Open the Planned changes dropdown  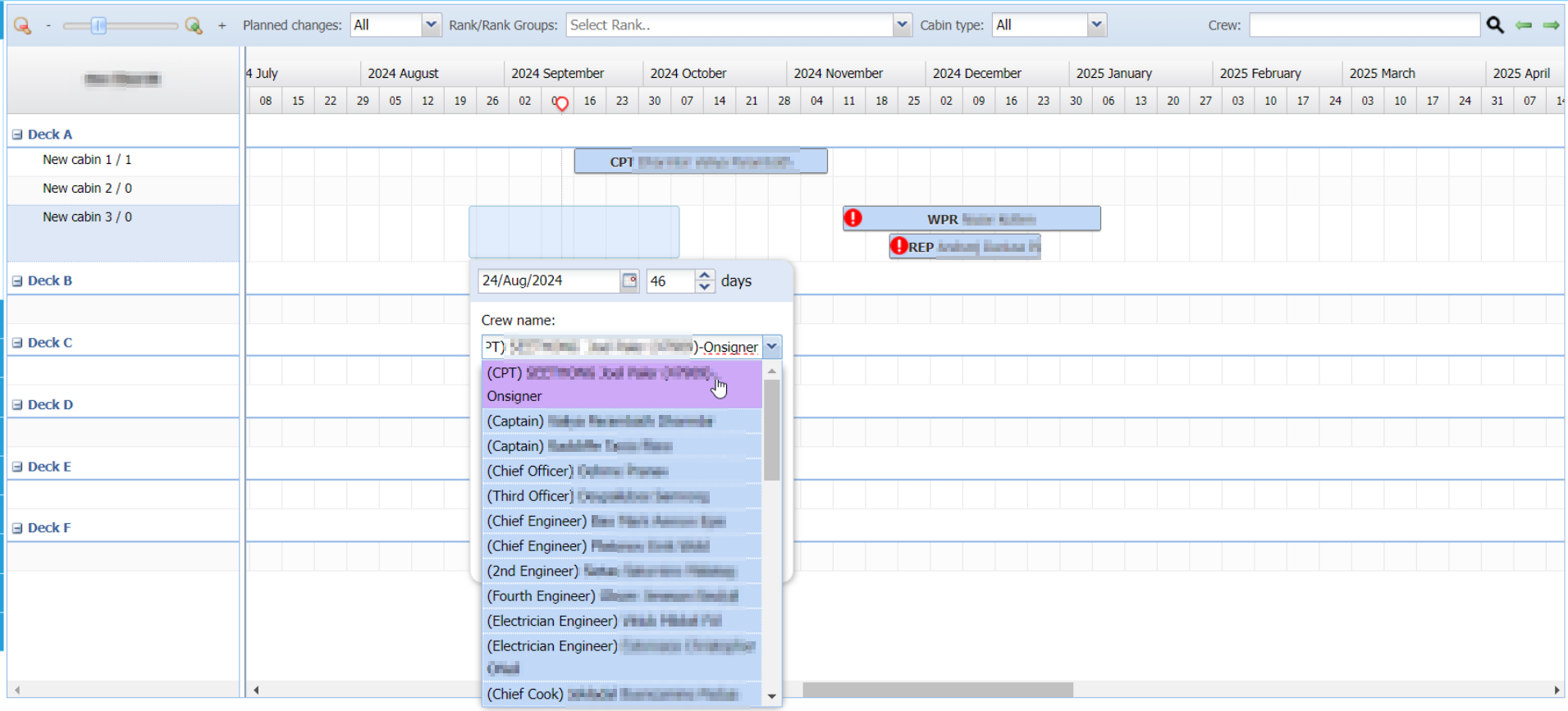431,25
